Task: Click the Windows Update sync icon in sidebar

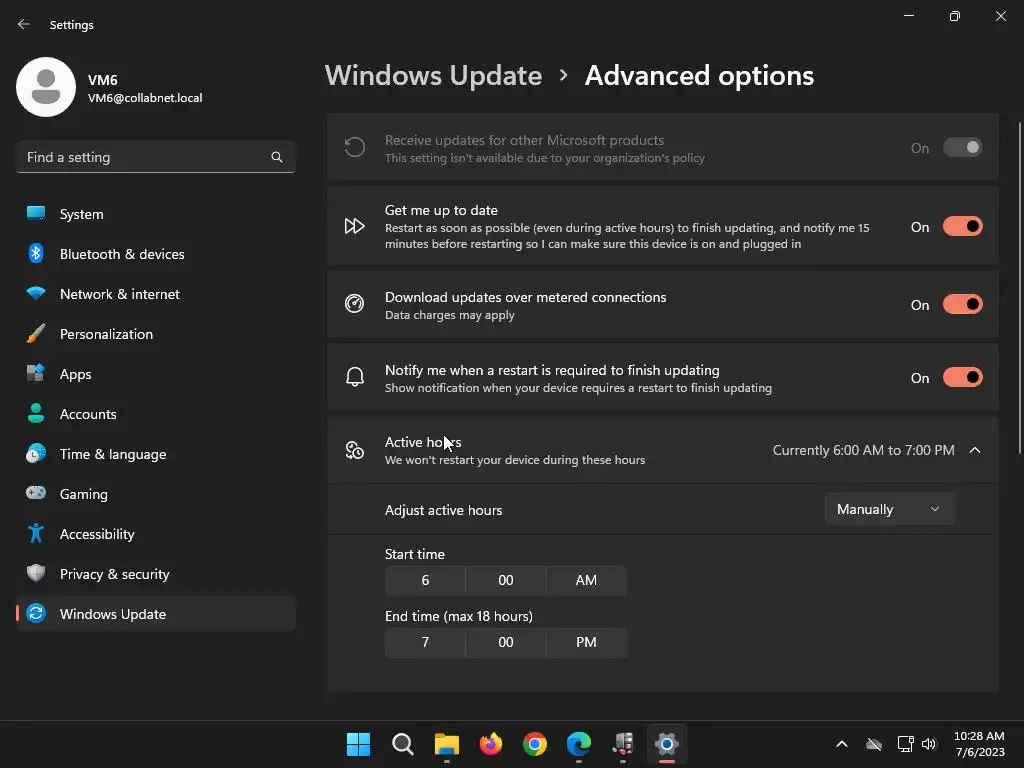Action: [x=36, y=613]
